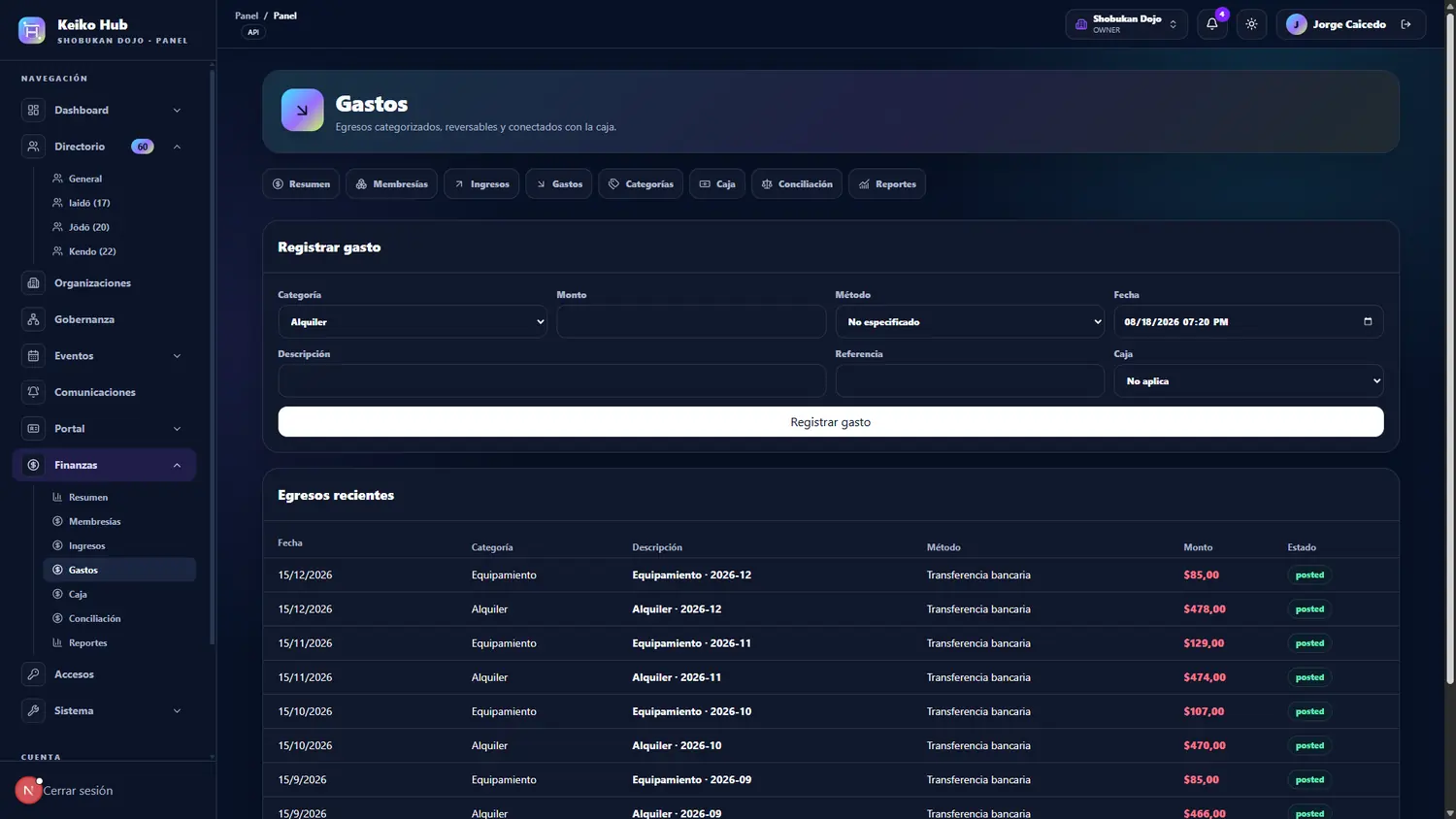This screenshot has height=819, width=1456.
Task: Switch to the Caja tab
Action: coord(717,184)
